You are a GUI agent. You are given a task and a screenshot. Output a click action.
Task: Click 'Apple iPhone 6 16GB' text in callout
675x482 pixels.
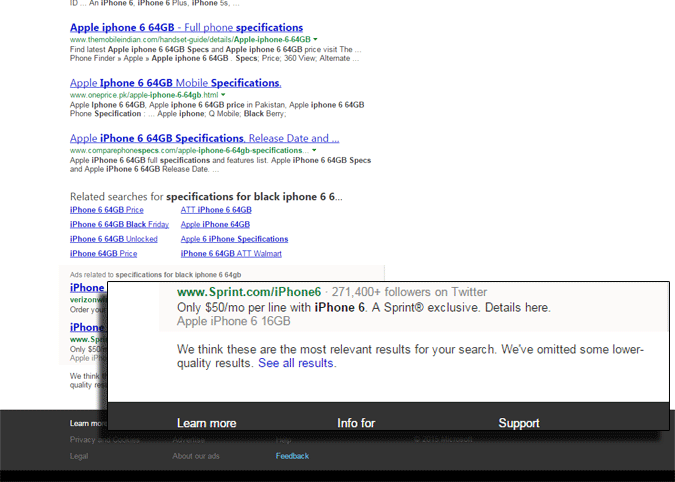(234, 321)
